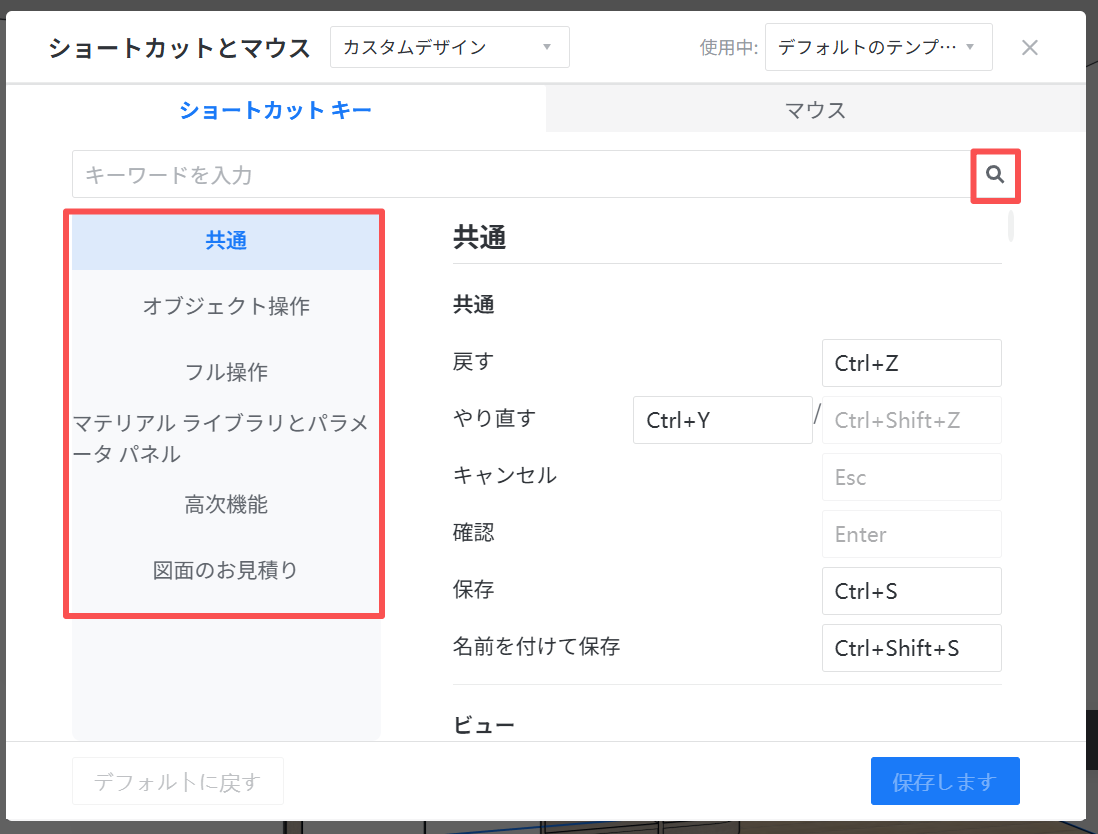The image size is (1098, 834).
Task: Select the 図面のお見積り category
Action: tap(225, 570)
